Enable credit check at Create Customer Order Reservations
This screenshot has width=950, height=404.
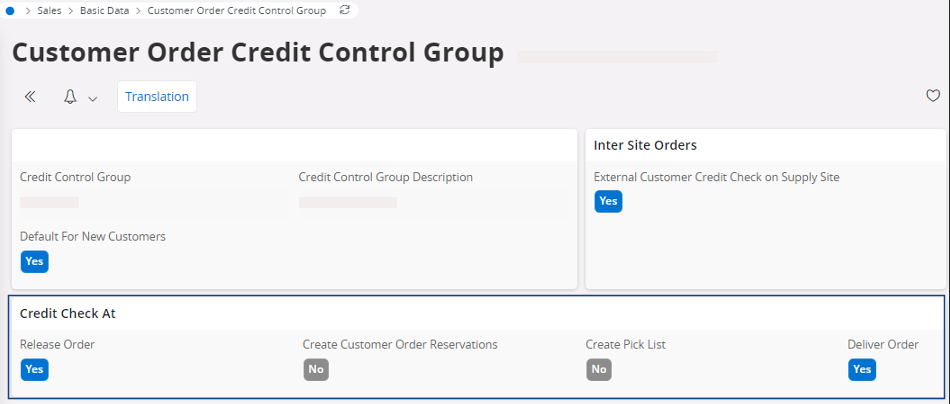click(316, 369)
